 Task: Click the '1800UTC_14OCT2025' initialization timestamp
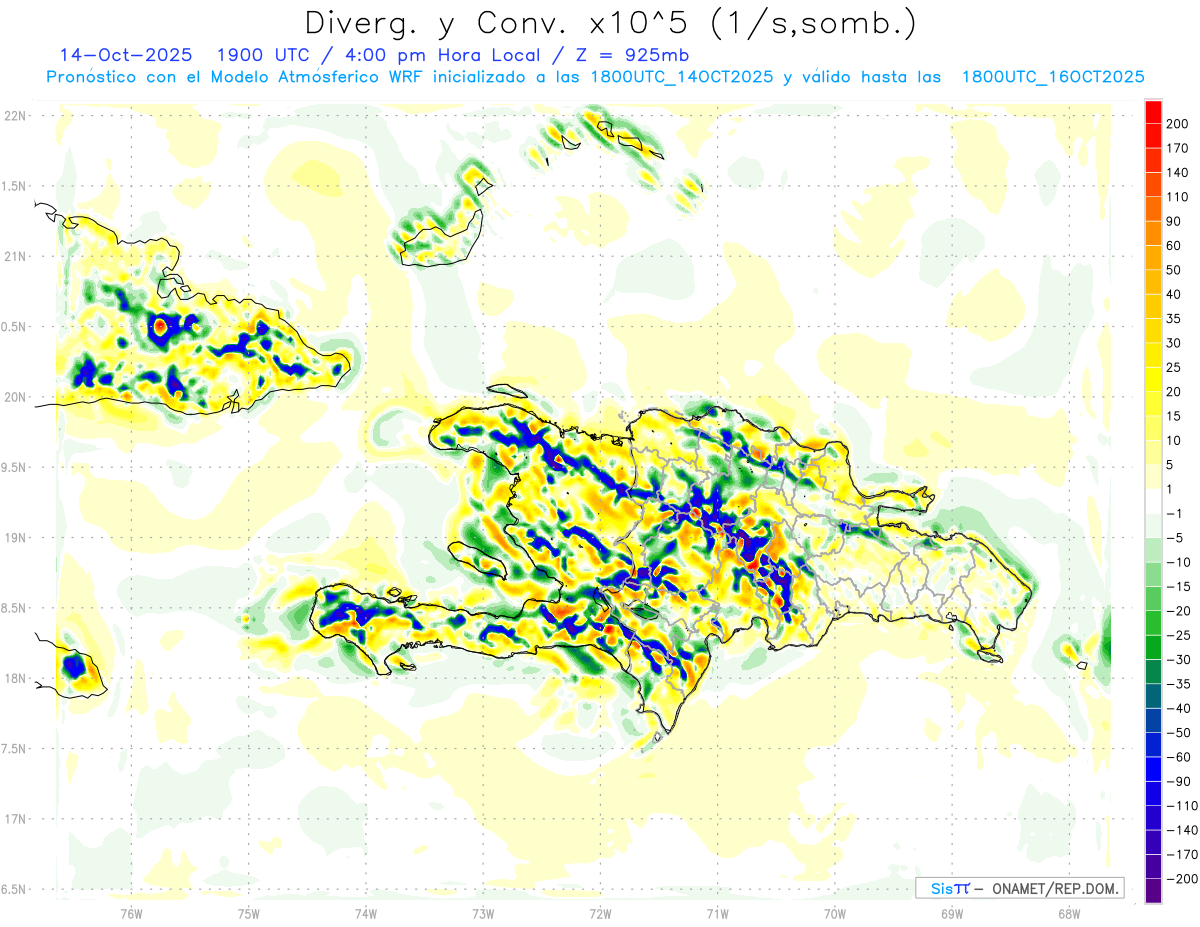pyautogui.click(x=681, y=77)
